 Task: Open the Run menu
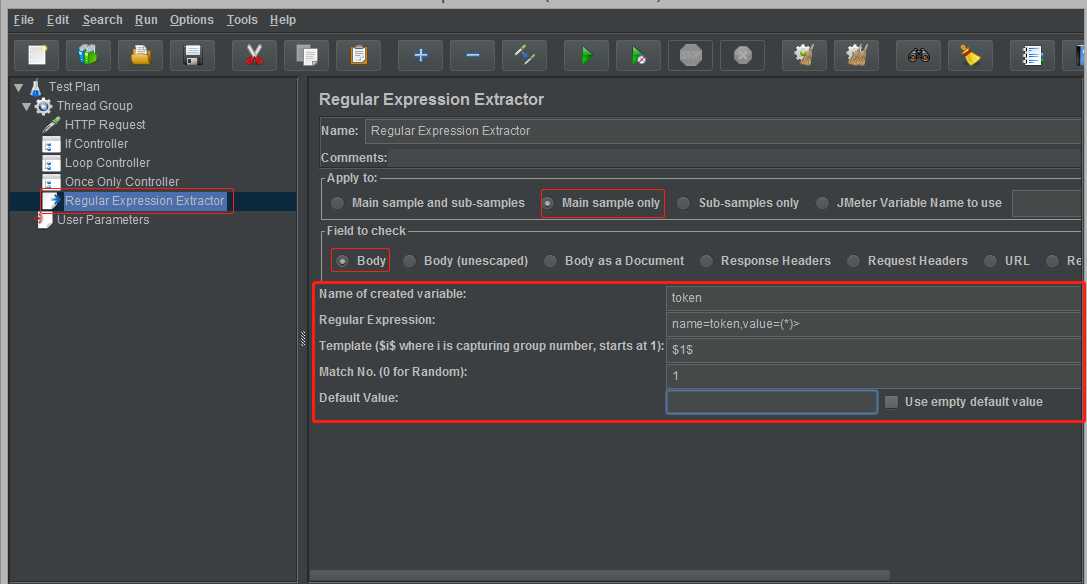pyautogui.click(x=146, y=19)
